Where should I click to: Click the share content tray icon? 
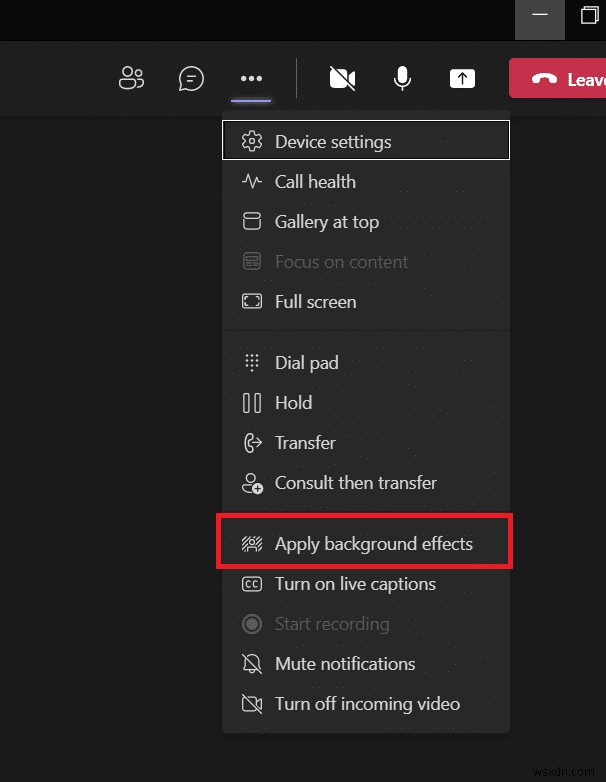(x=462, y=78)
